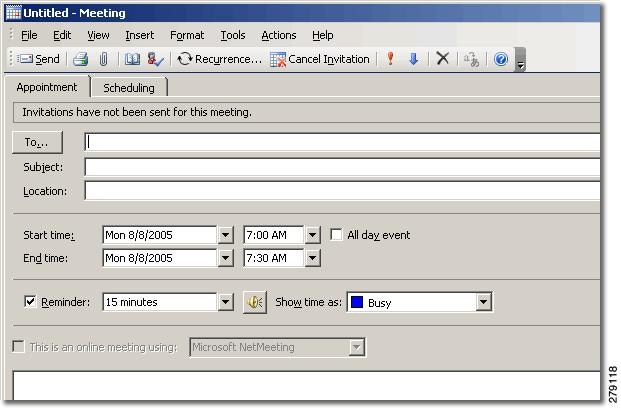
Task: Click the meeting calendar title bar icon
Action: click(13, 13)
